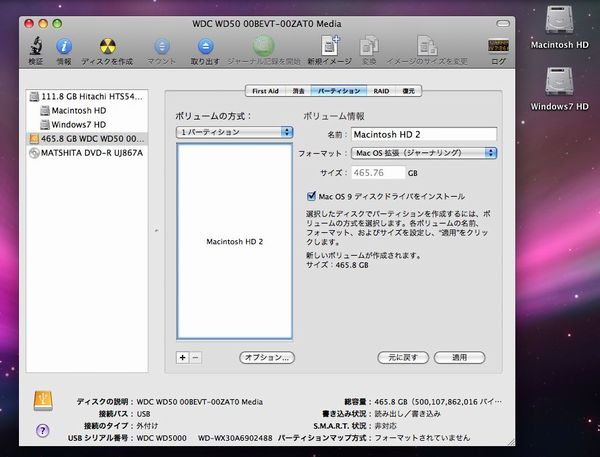Select Macintosh HD volume in sidebar
This screenshot has width=600, height=457.
[x=87, y=111]
